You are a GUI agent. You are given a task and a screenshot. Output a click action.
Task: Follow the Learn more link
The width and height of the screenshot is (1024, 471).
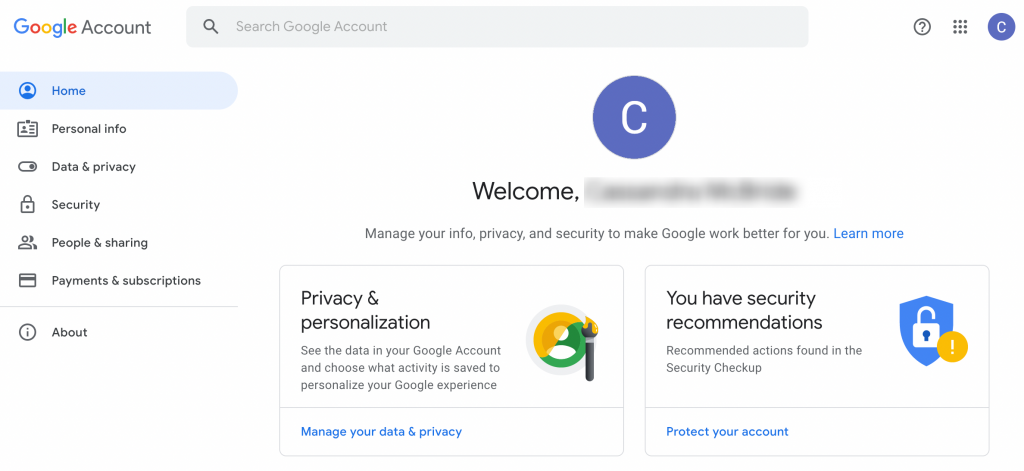click(x=868, y=234)
